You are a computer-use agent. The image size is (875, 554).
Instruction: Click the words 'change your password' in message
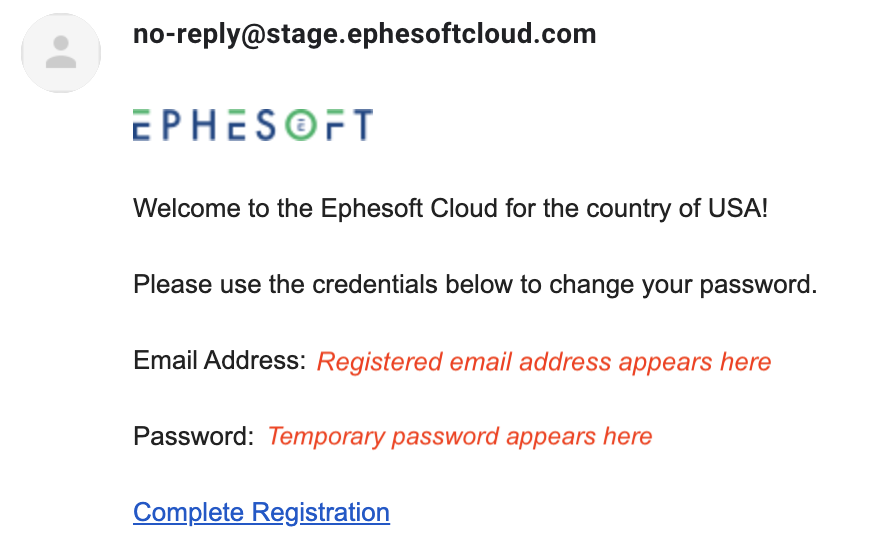(680, 285)
